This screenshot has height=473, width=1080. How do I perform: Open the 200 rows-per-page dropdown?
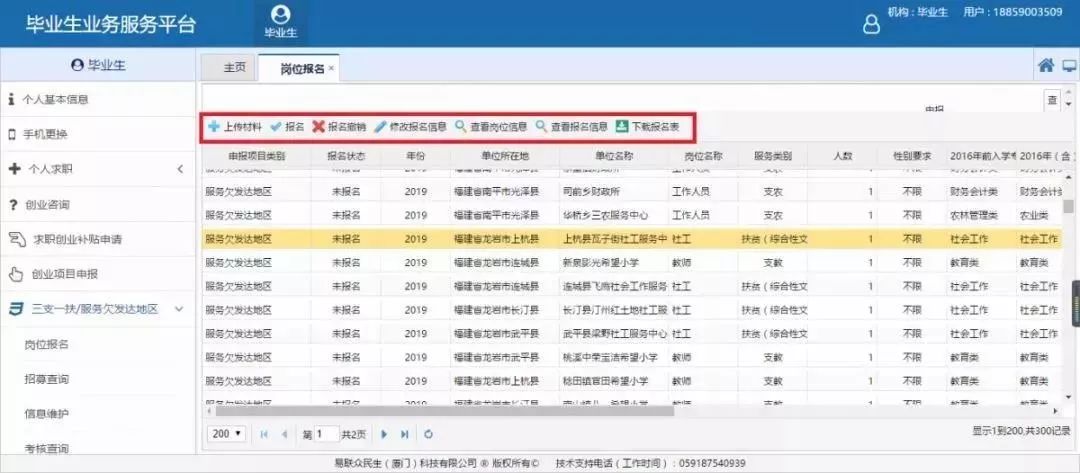[228, 434]
